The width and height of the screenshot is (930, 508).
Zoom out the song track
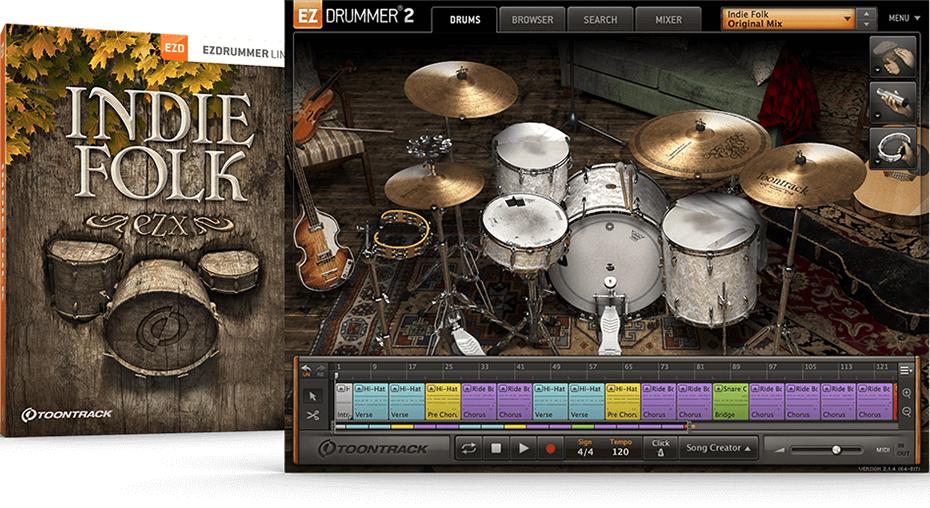[x=906, y=411]
